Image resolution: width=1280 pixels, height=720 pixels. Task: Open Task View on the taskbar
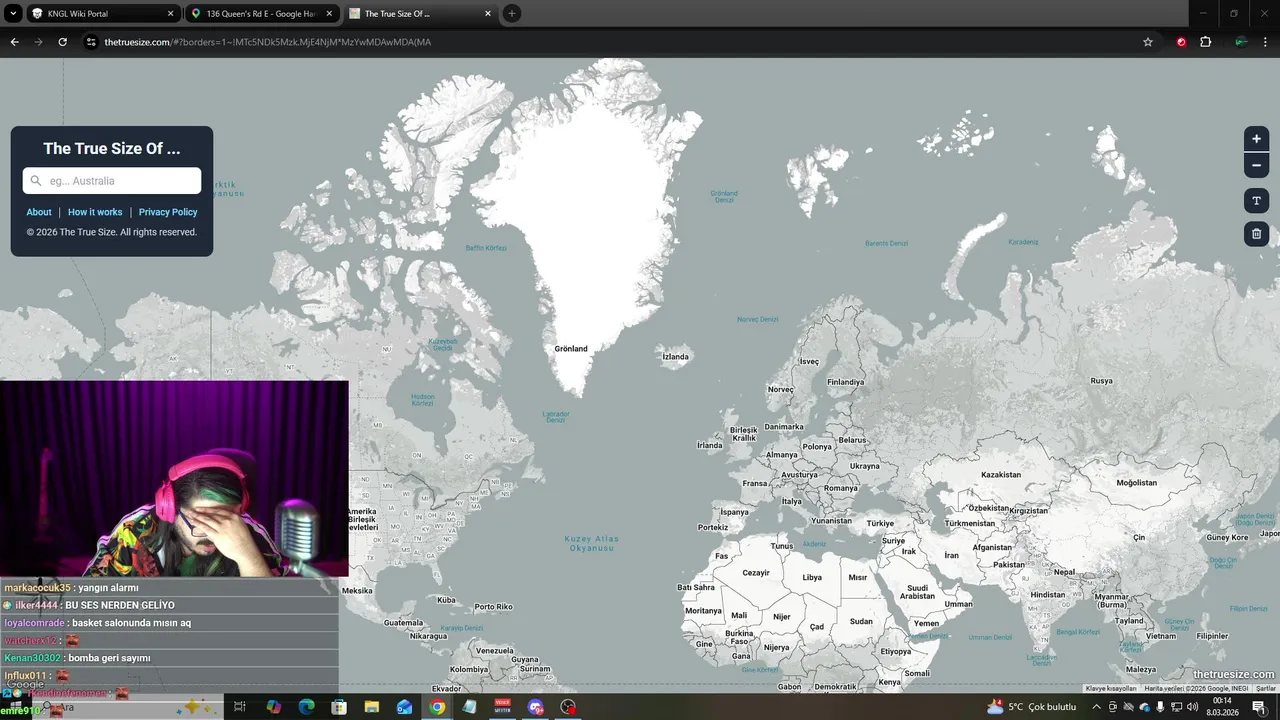240,707
